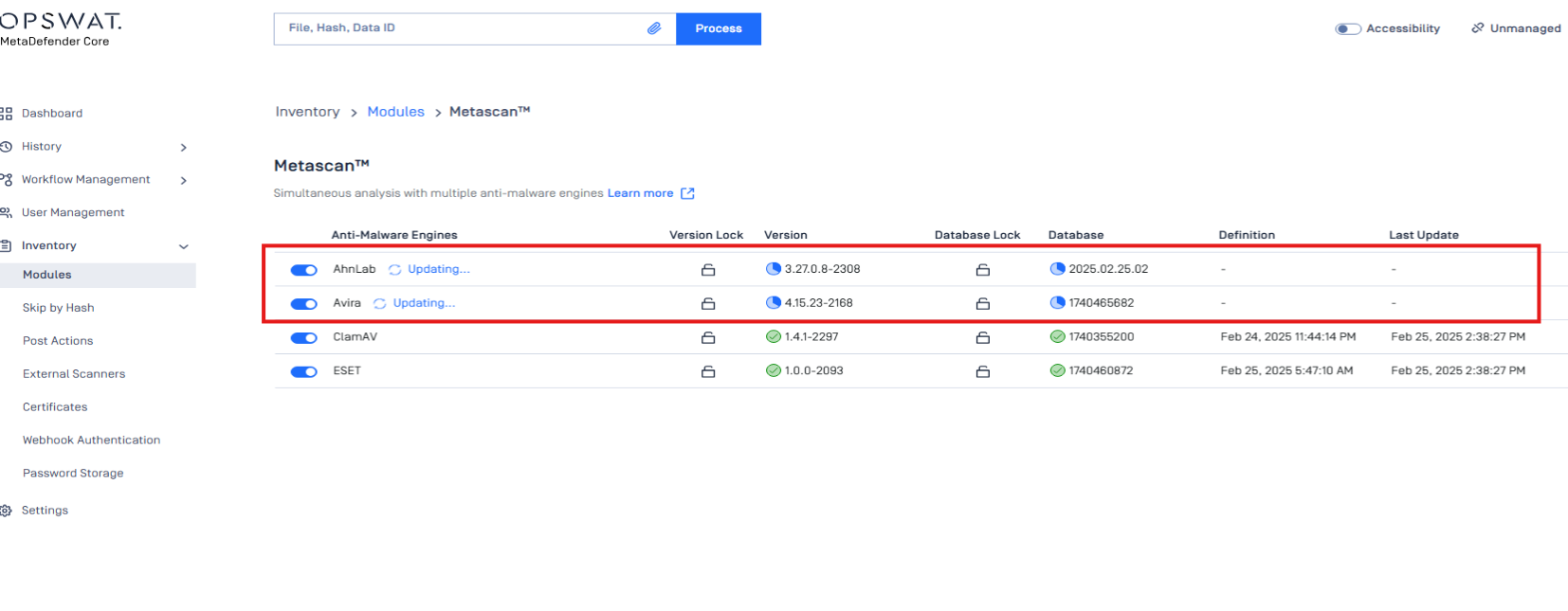Click AhnLab version progress status icon
1568x611 pixels.
click(x=774, y=269)
